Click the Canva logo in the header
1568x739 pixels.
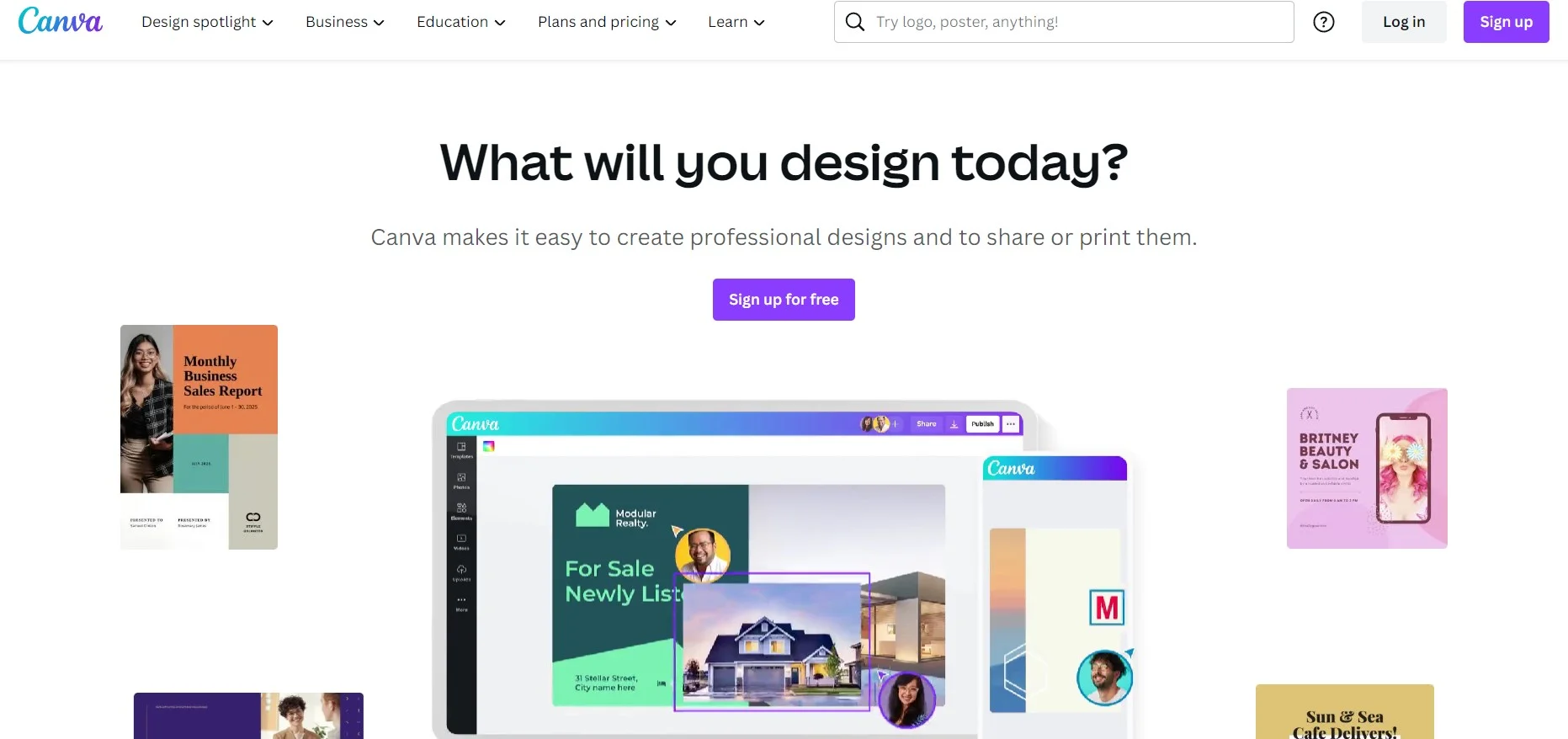[x=61, y=21]
